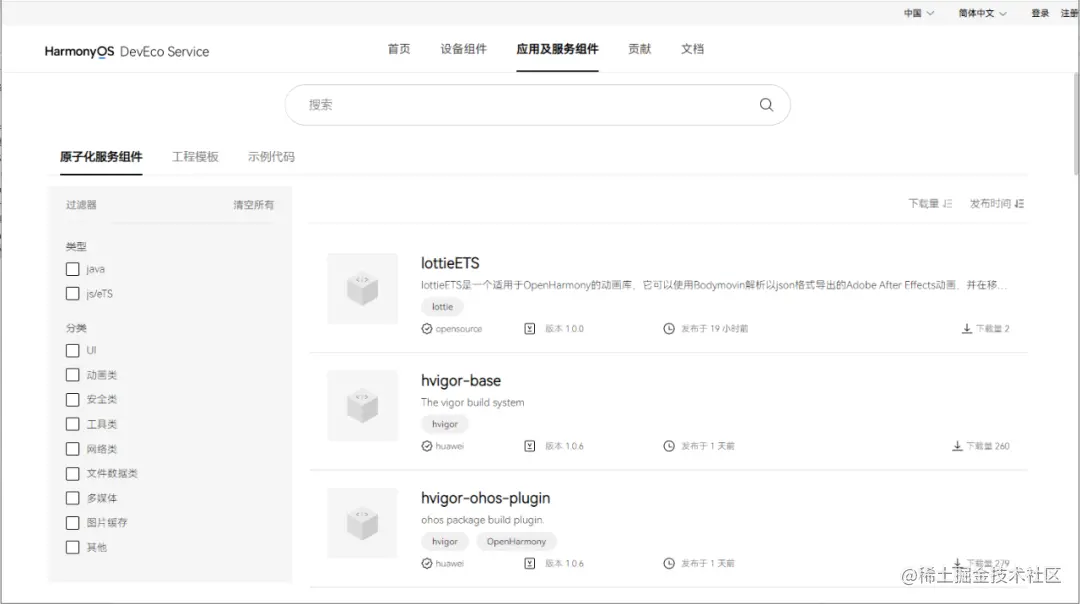Image resolution: width=1080 pixels, height=604 pixels.
Task: Check the 多媒体 category checkbox
Action: 72,498
